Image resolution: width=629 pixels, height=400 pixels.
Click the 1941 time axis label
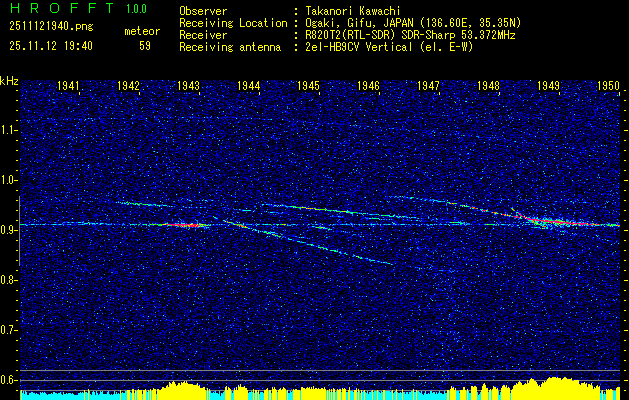(x=68, y=85)
